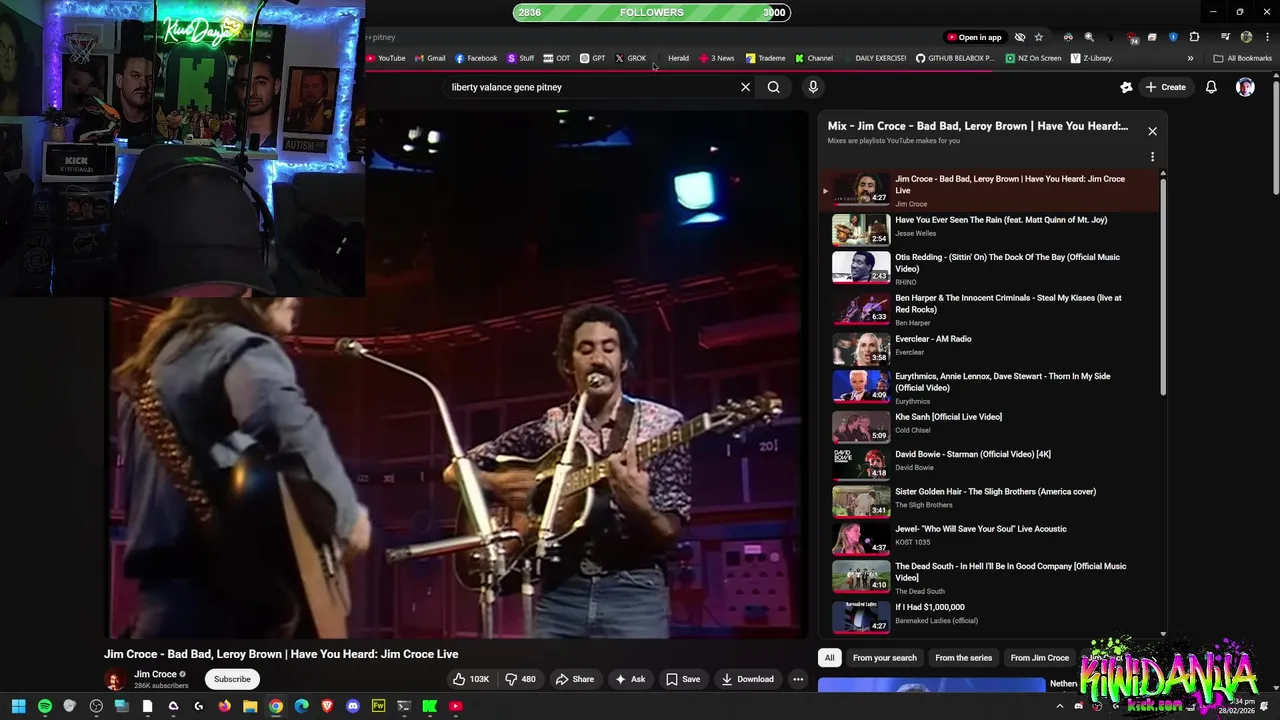Click the video player area
This screenshot has height=720, width=1280.
click(457, 375)
